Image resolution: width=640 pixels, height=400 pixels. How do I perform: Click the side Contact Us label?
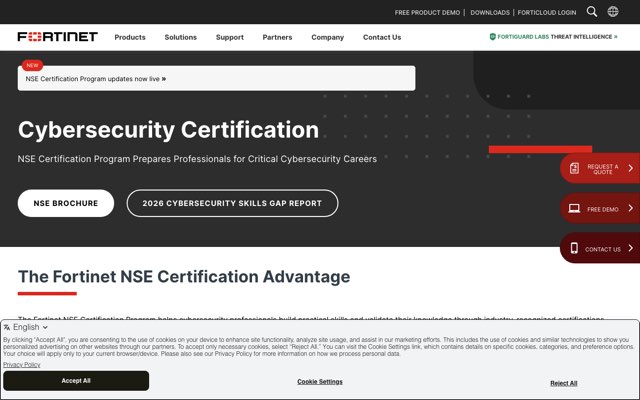click(602, 249)
